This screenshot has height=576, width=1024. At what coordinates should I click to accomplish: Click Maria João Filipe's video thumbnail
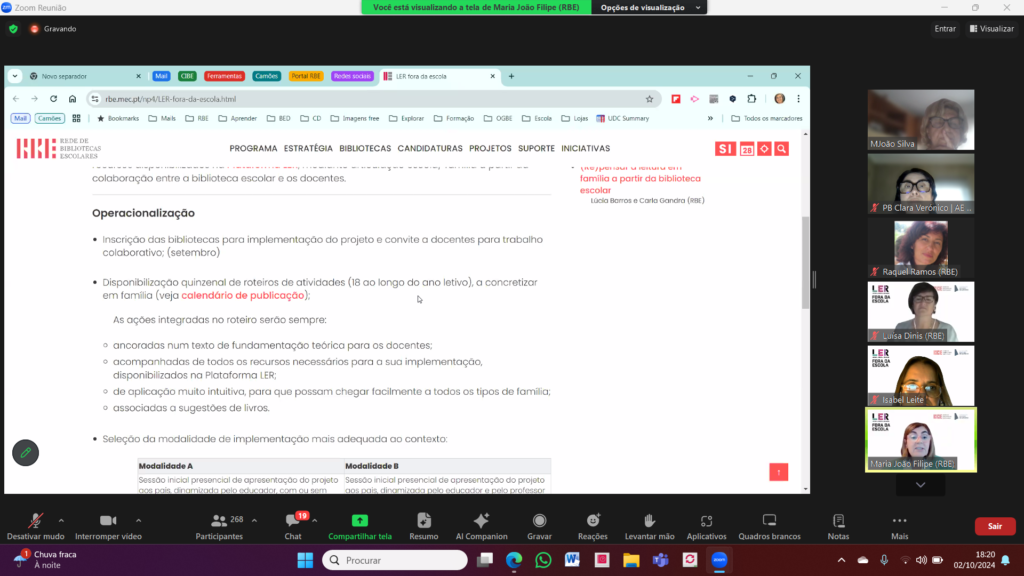pyautogui.click(x=920, y=439)
